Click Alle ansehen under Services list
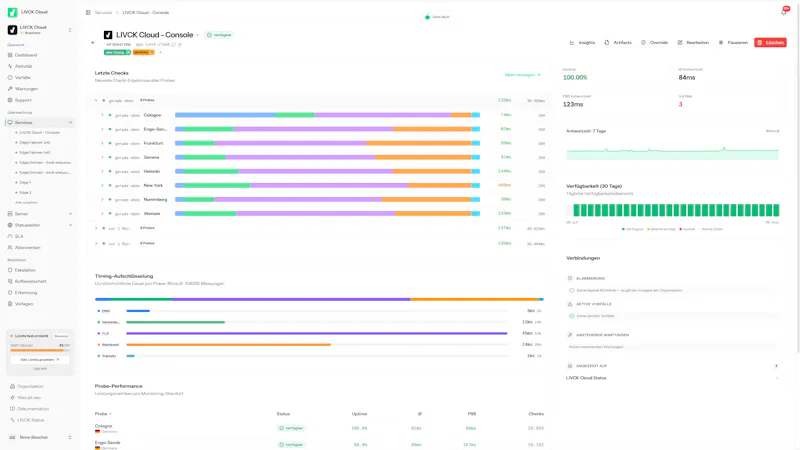This screenshot has height=450, width=800. pos(26,203)
